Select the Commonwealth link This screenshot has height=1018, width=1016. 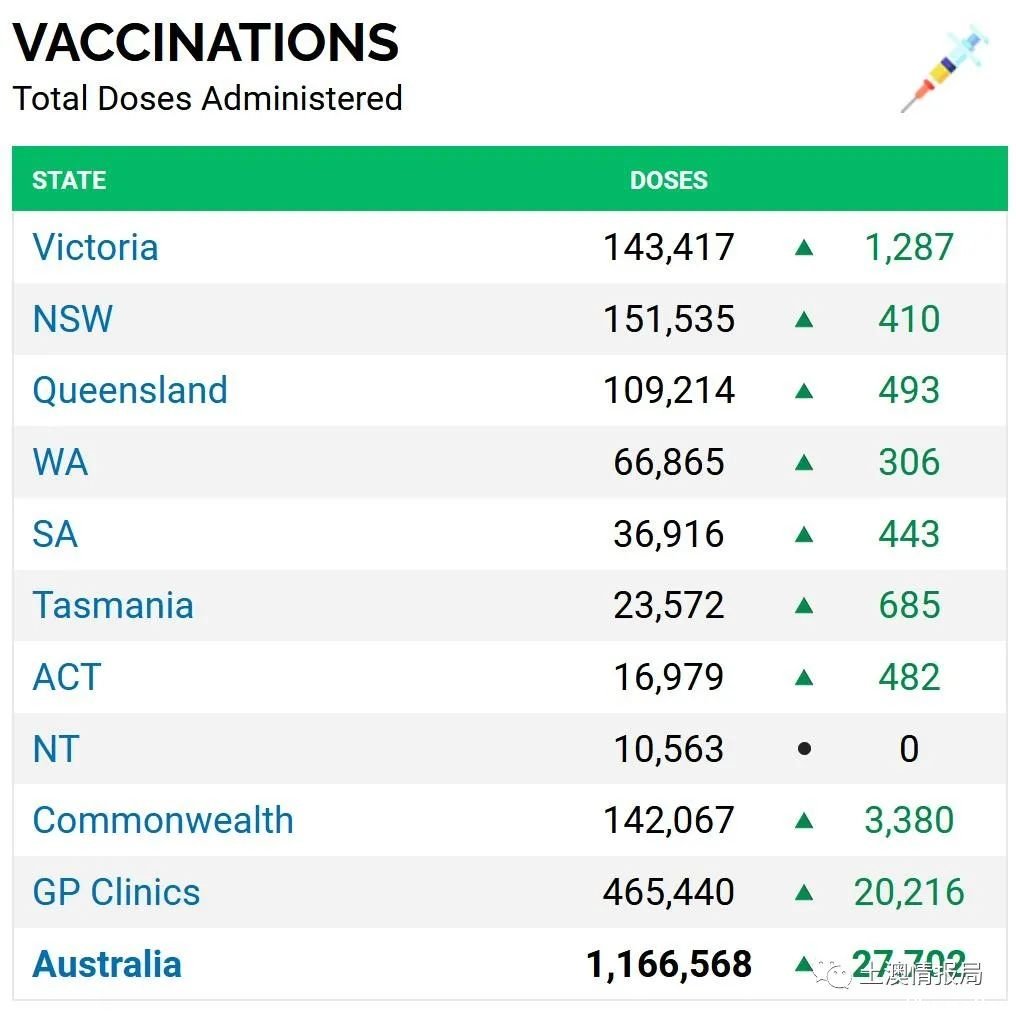163,821
